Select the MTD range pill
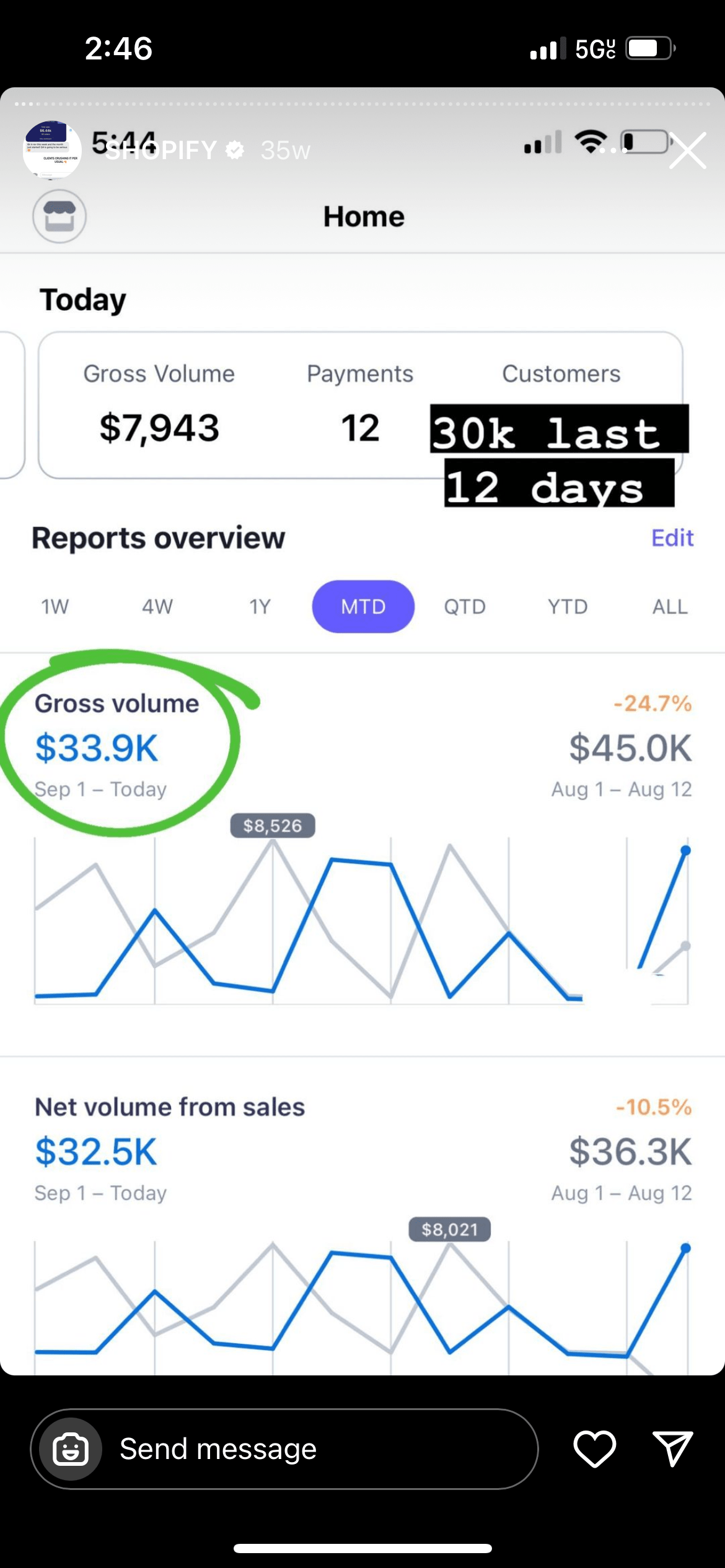725x1568 pixels. [363, 607]
